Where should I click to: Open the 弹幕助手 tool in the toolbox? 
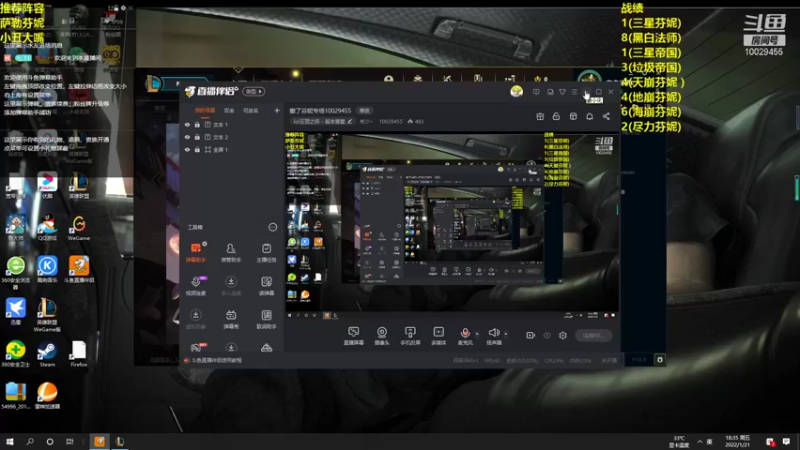195,253
